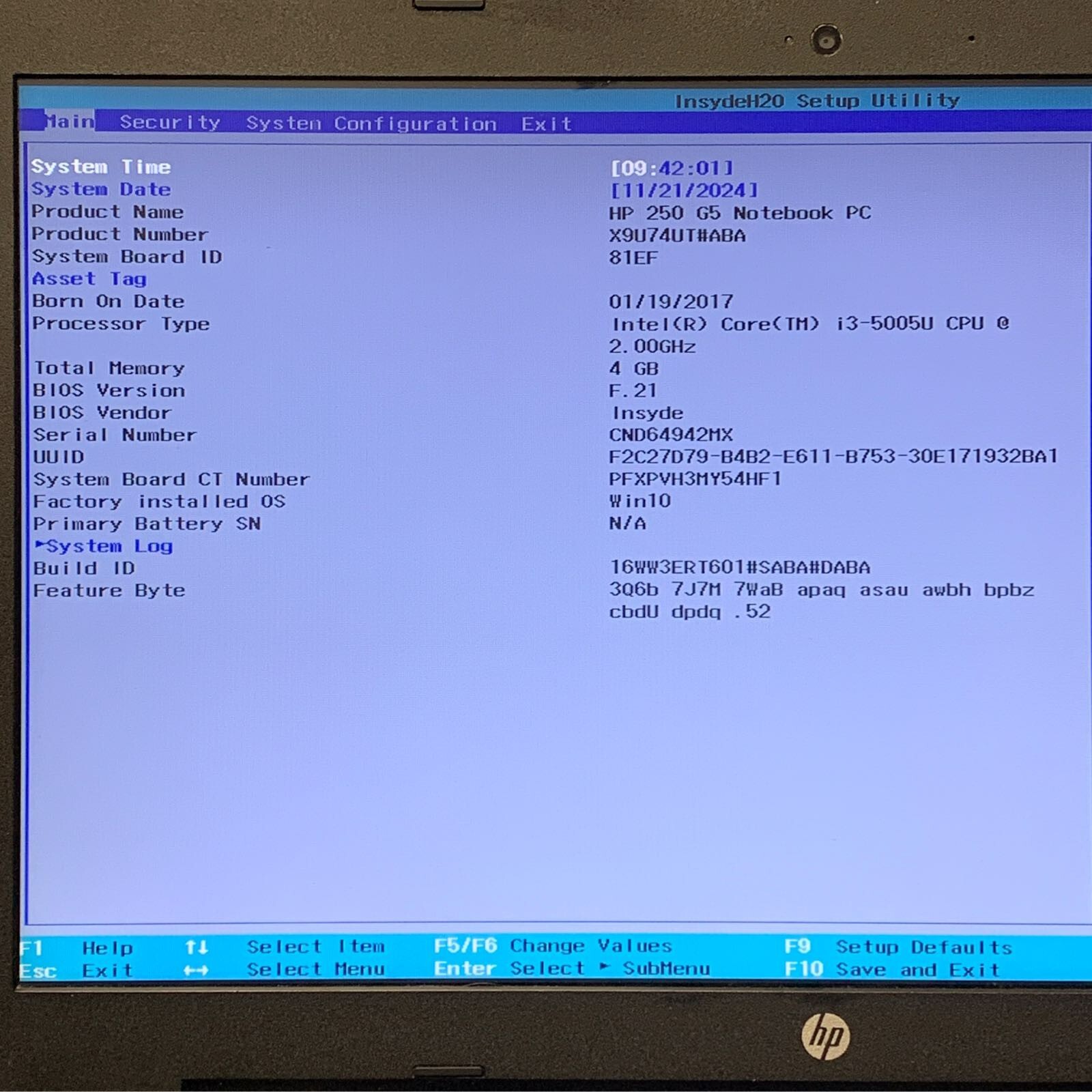Click the BIOS Vendor value Insyde
Viewport: 1092px width, 1092px height.
coord(647,413)
